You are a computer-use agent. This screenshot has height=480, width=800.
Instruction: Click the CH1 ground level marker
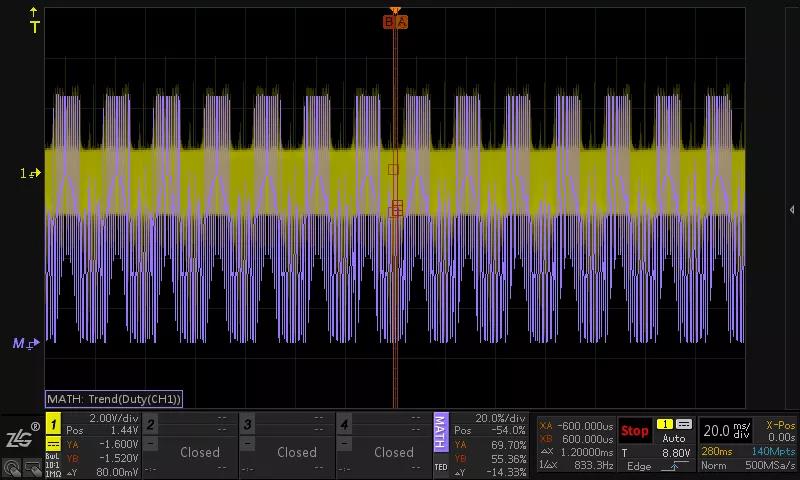click(x=30, y=173)
